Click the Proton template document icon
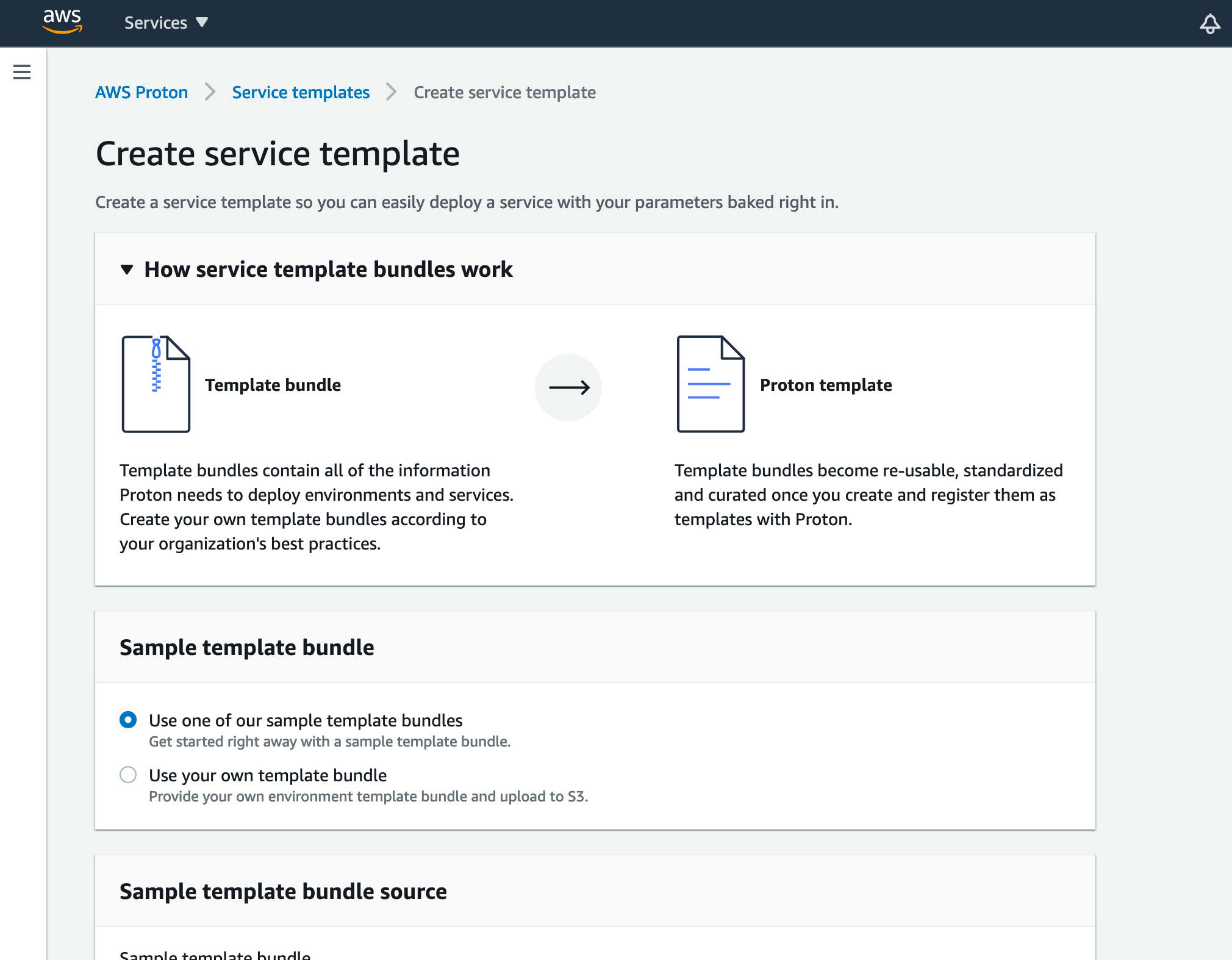Image resolution: width=1232 pixels, height=960 pixels. pos(711,384)
